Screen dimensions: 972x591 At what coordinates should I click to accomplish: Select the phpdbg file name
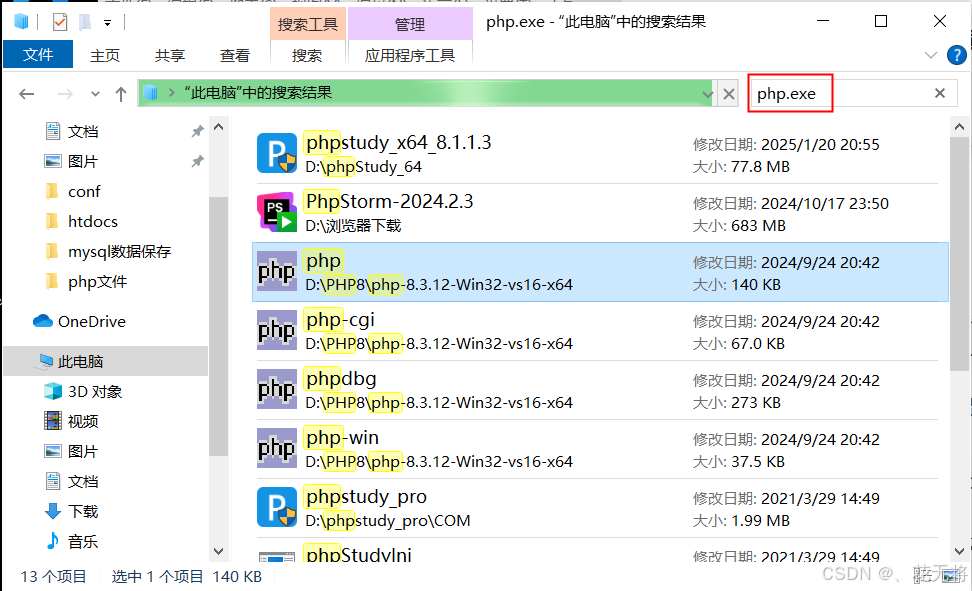(x=341, y=378)
